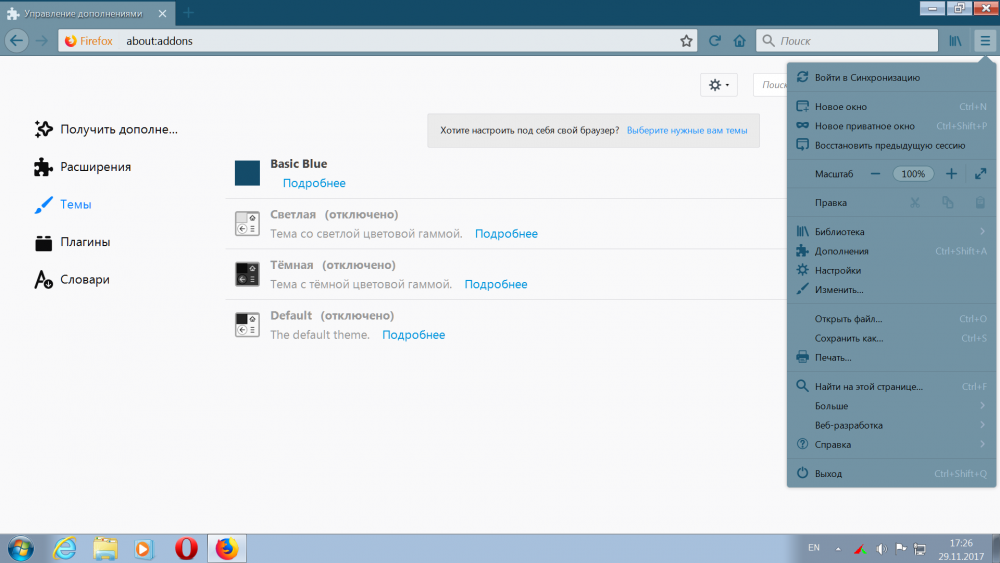
Task: Show hidden tray icons arrow
Action: [838, 548]
